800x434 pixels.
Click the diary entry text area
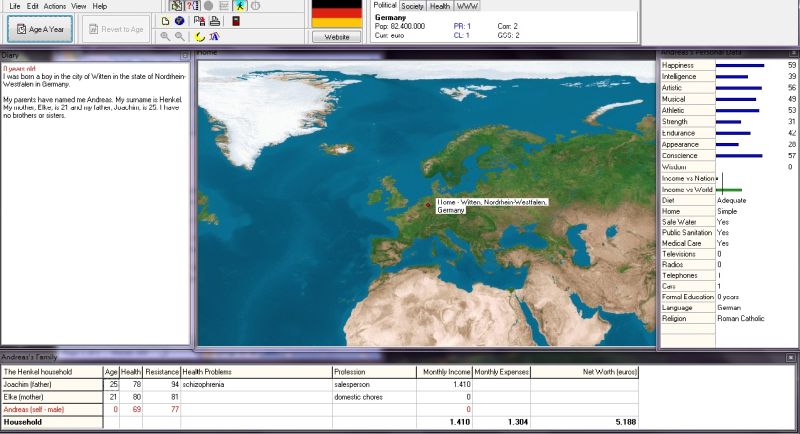pos(95,204)
